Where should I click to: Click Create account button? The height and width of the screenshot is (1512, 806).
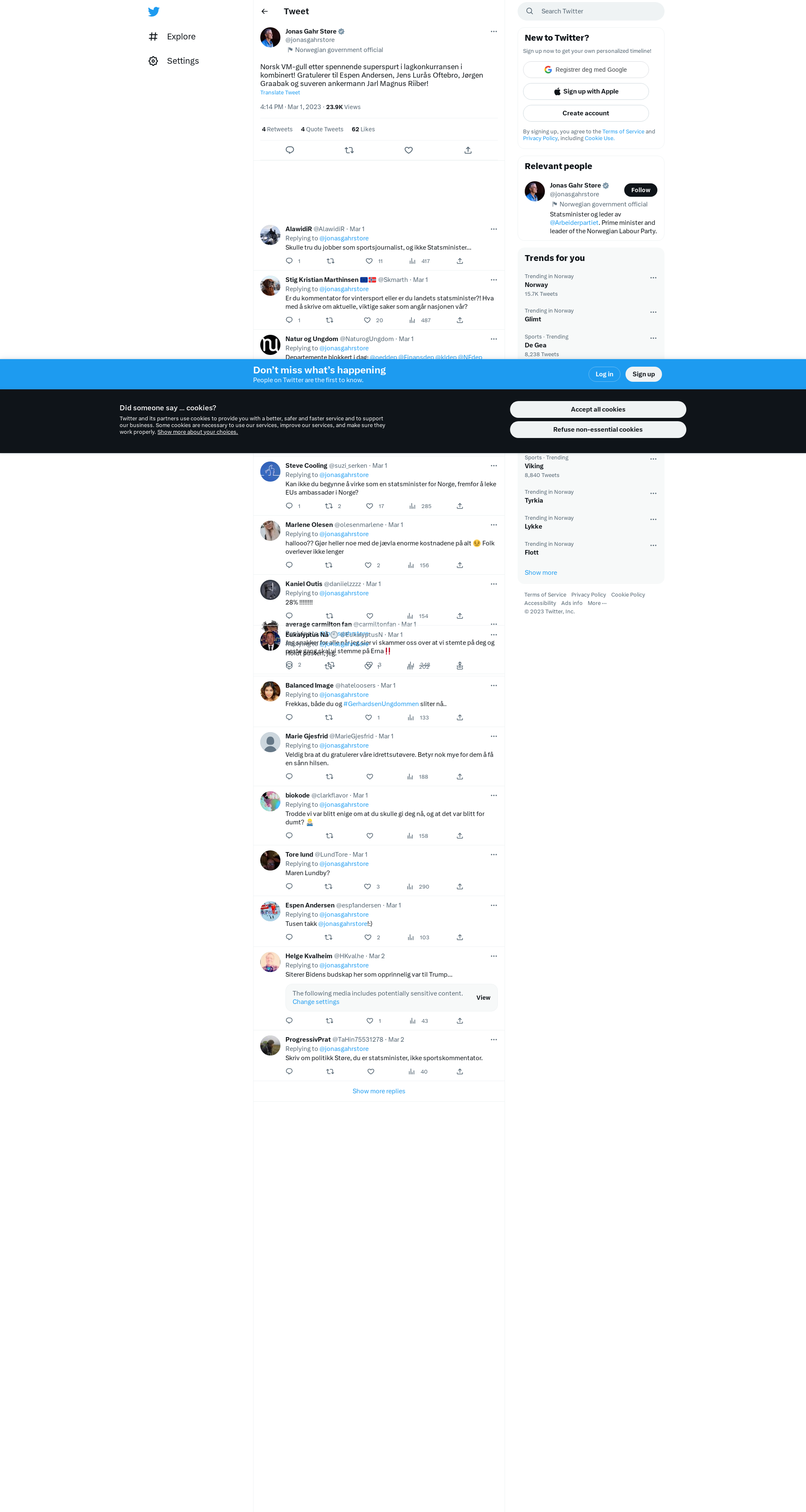[586, 113]
